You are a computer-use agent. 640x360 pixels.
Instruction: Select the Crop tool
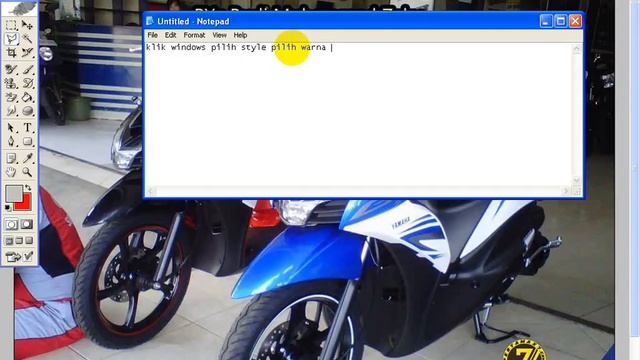coord(11,53)
